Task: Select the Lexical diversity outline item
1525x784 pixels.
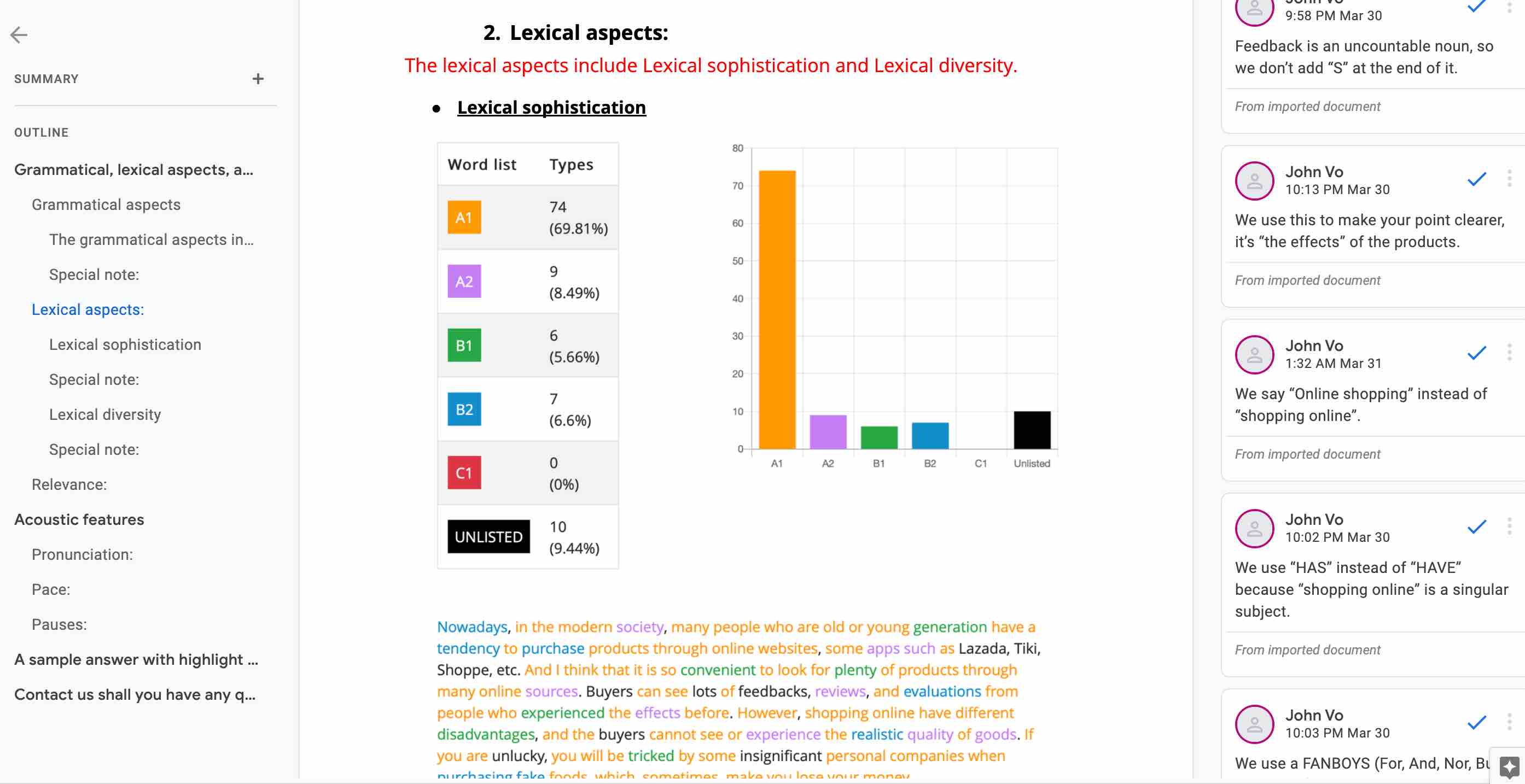Action: (x=105, y=415)
